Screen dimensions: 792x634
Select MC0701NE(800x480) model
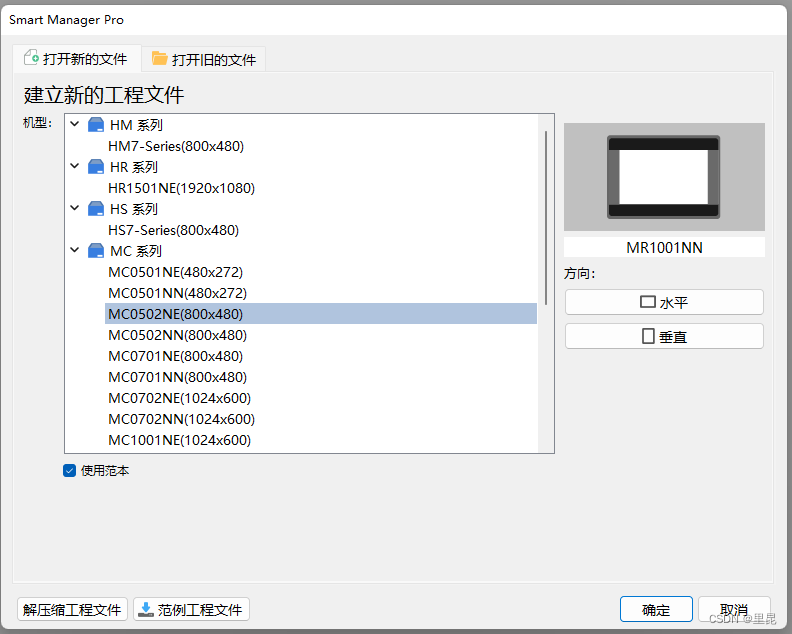coord(175,356)
